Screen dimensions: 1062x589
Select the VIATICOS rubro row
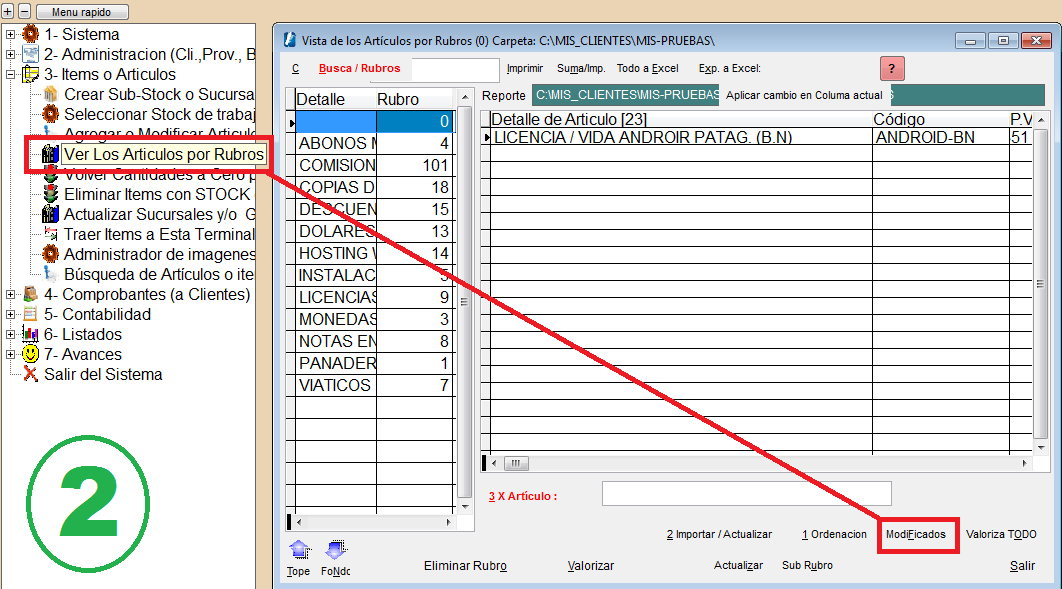[x=375, y=385]
